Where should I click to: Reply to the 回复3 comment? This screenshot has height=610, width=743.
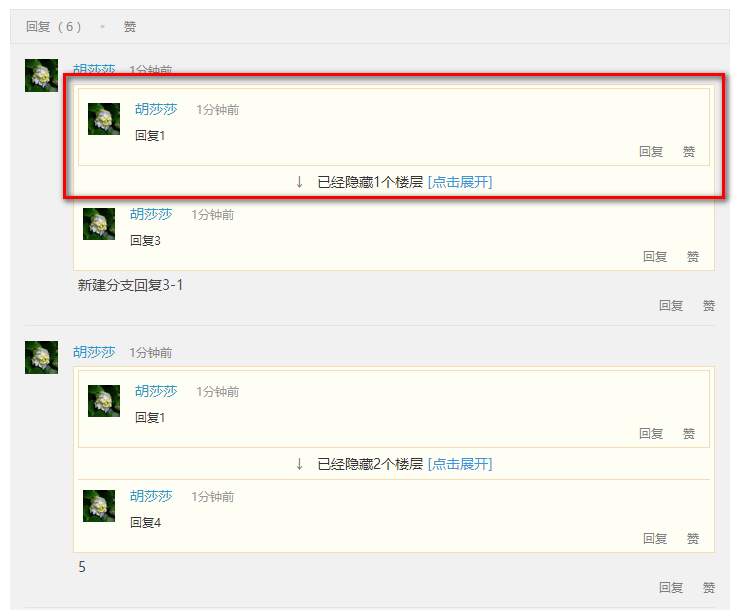pos(655,257)
